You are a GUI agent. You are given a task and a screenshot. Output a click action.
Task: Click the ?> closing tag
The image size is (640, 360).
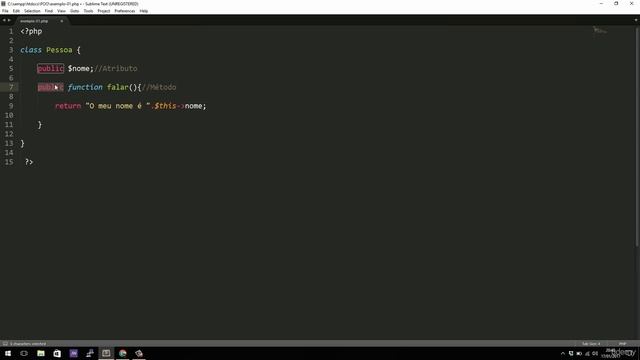tap(29, 162)
